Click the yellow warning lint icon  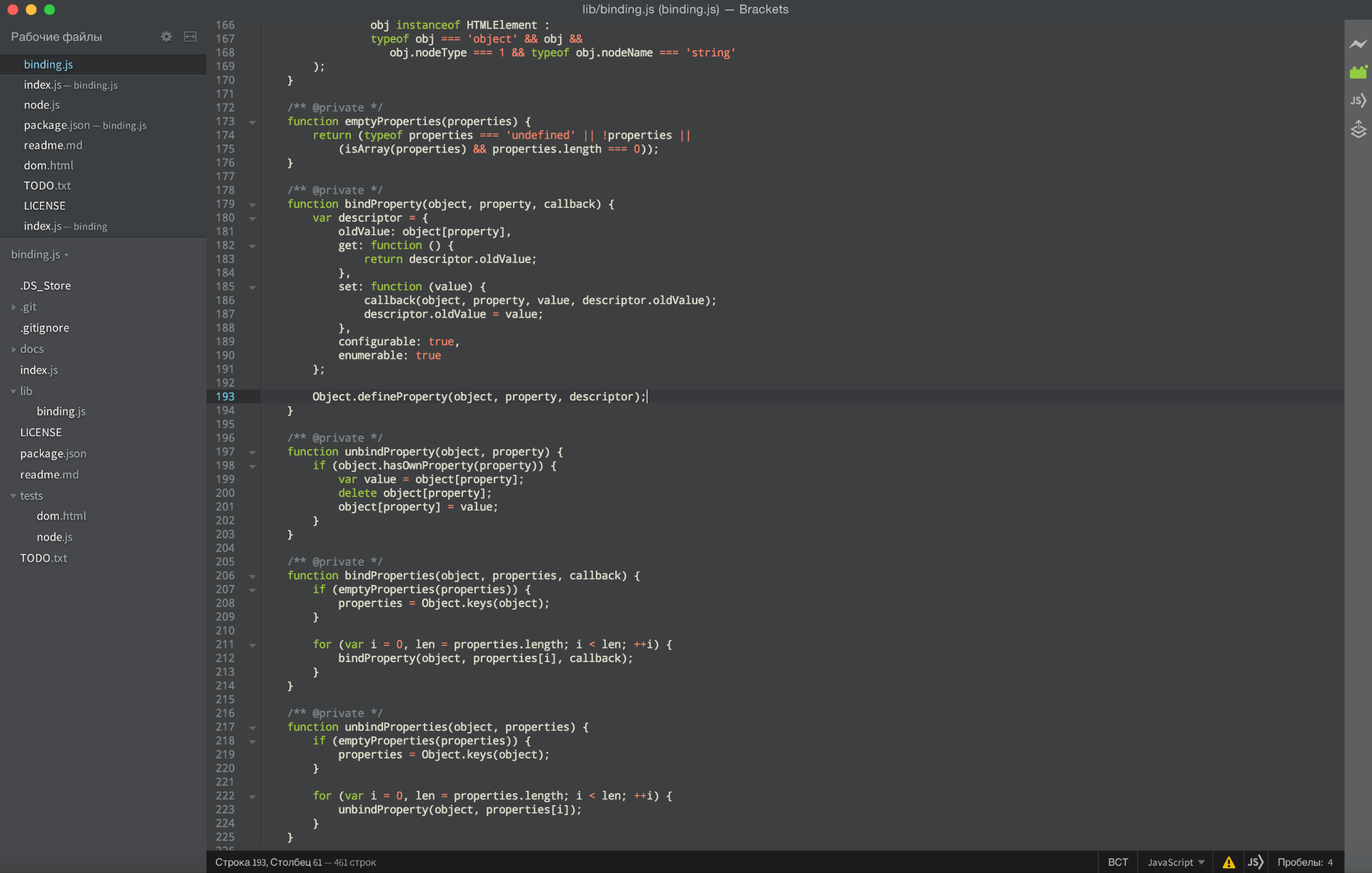click(1228, 862)
